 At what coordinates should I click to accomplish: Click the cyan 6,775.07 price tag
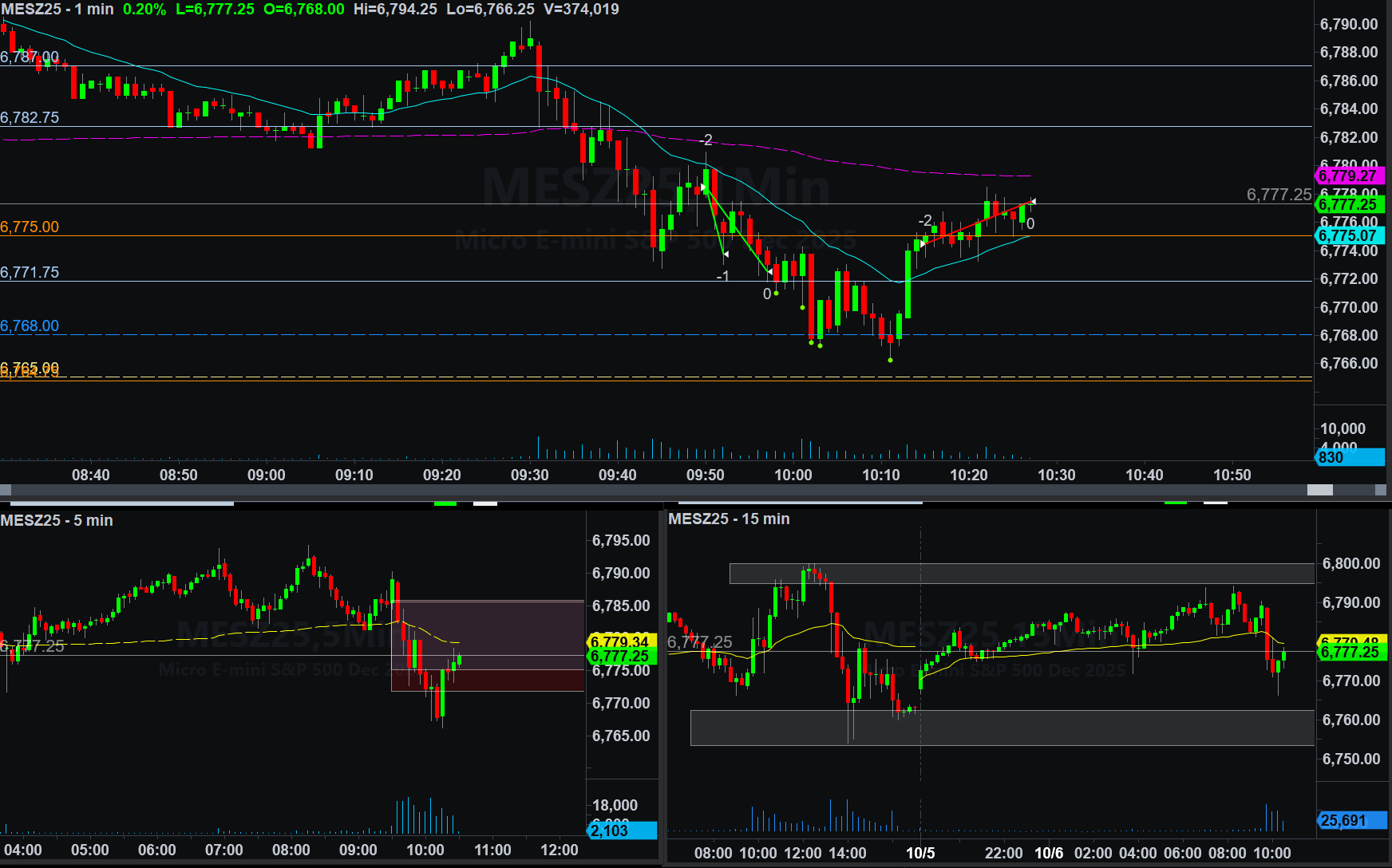click(1347, 235)
